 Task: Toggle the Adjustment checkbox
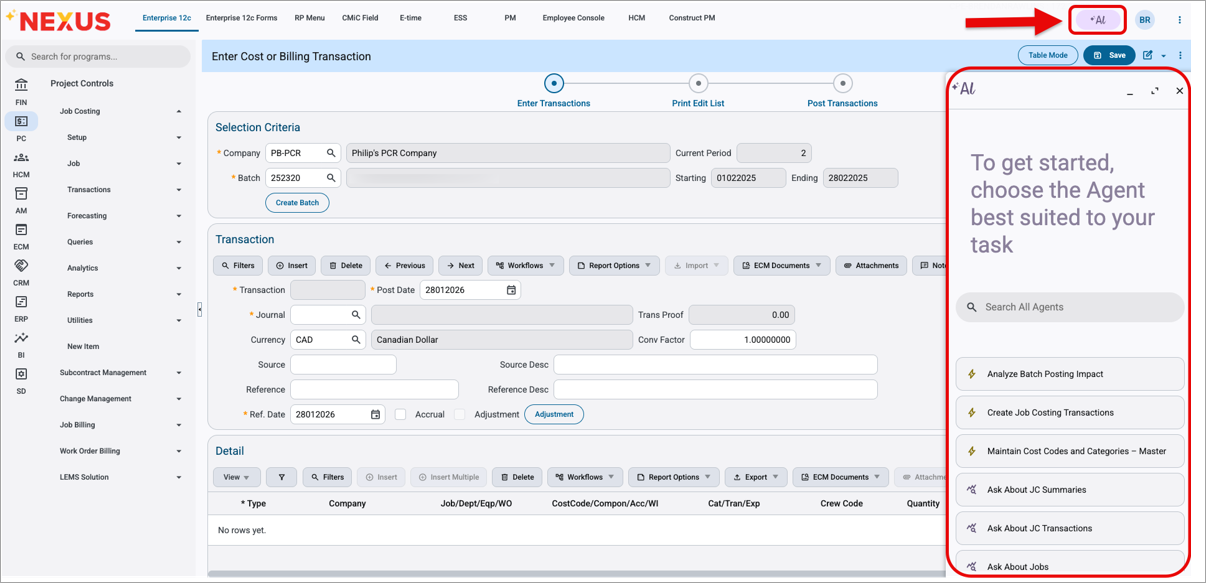(x=460, y=414)
